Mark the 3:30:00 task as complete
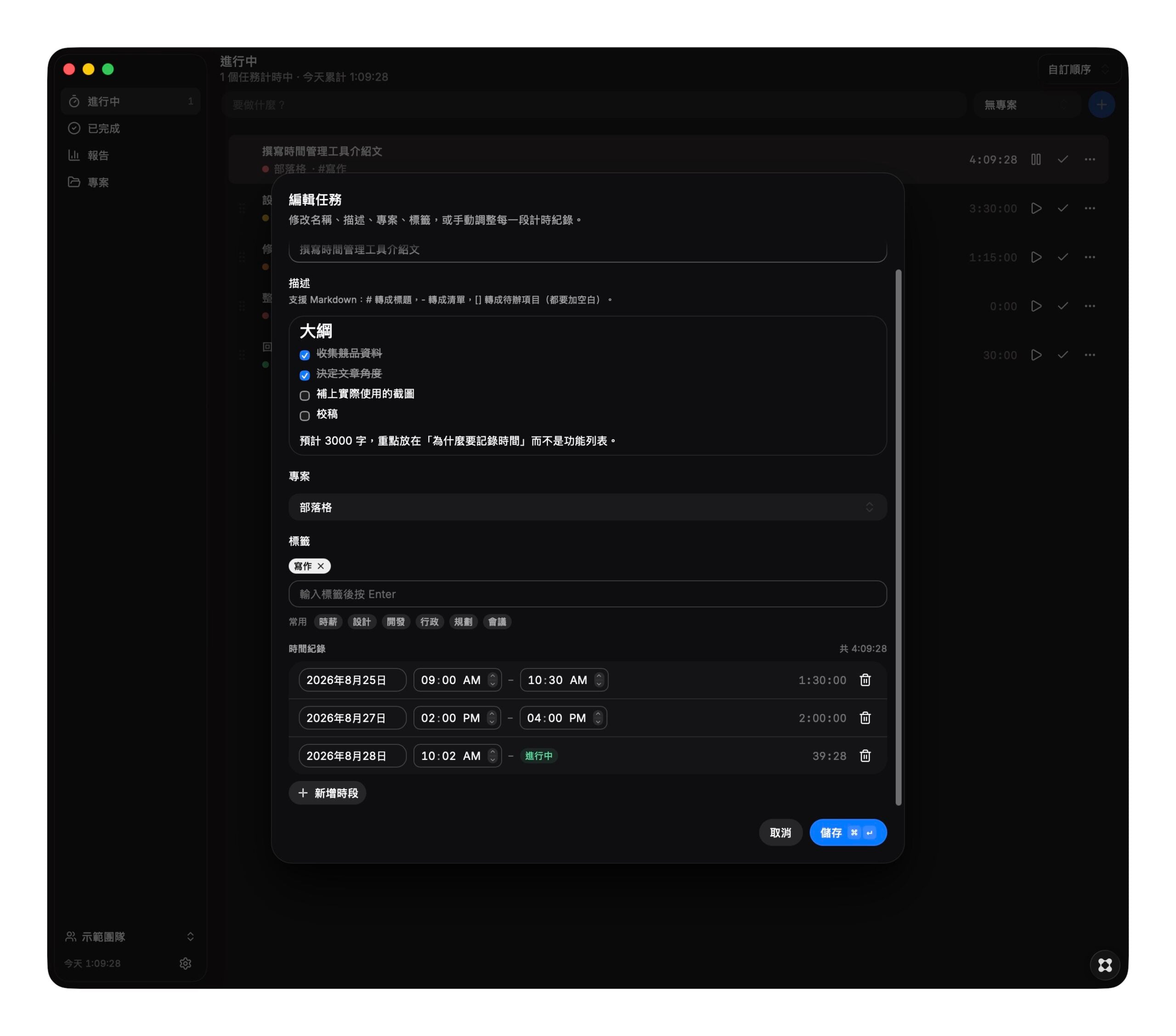This screenshot has width=1176, height=1036. coord(1063,209)
